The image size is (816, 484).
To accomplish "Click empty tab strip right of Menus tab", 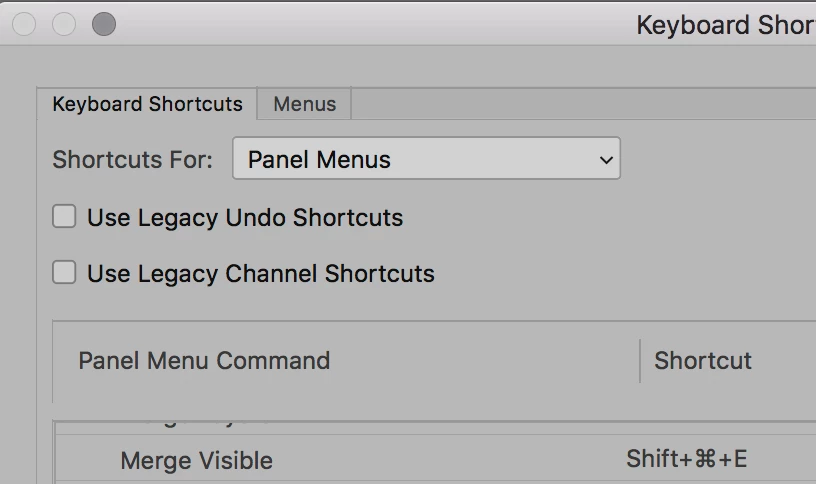I will click(580, 104).
